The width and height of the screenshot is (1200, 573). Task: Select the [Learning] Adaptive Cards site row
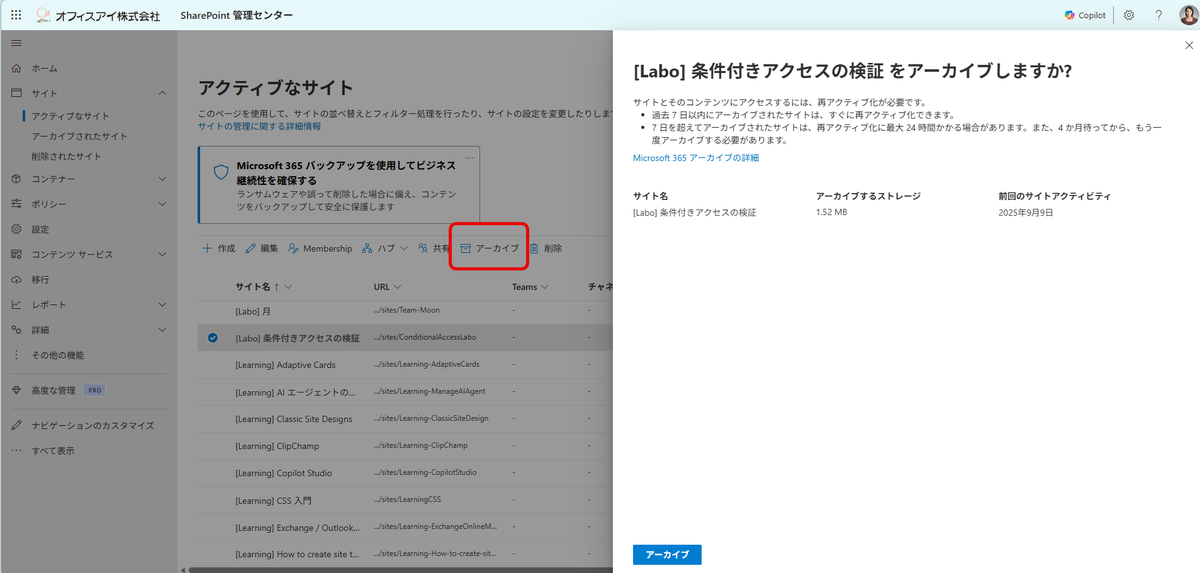pos(285,365)
